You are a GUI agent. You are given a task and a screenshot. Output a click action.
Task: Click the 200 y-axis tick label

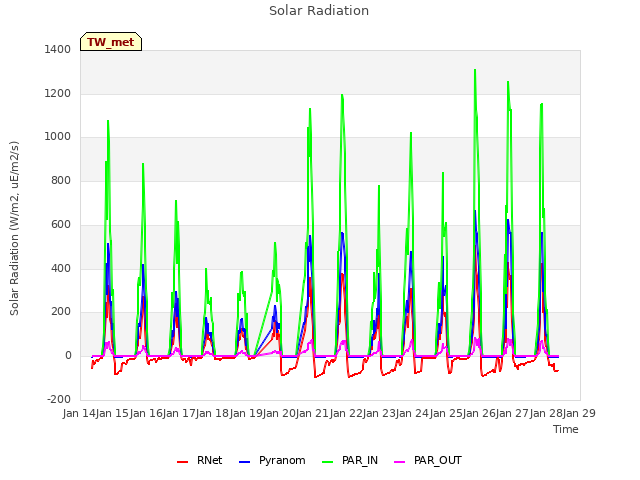(x=61, y=312)
